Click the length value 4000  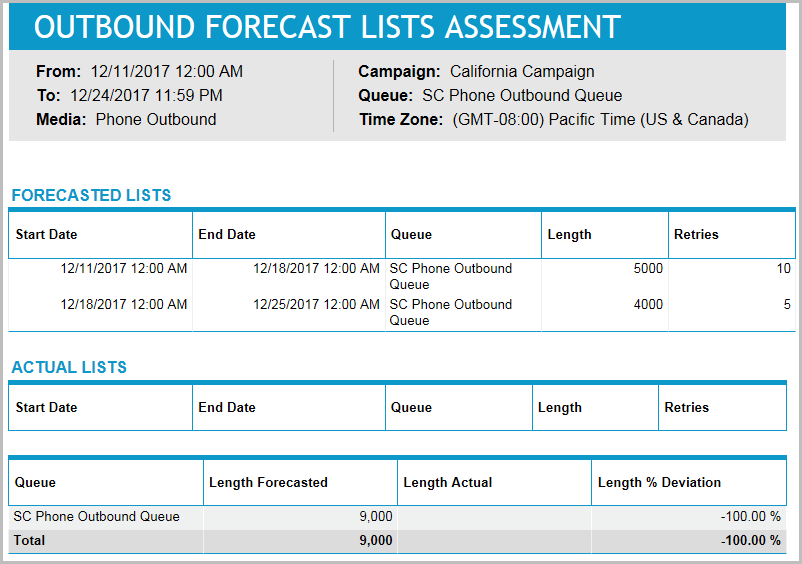648,304
